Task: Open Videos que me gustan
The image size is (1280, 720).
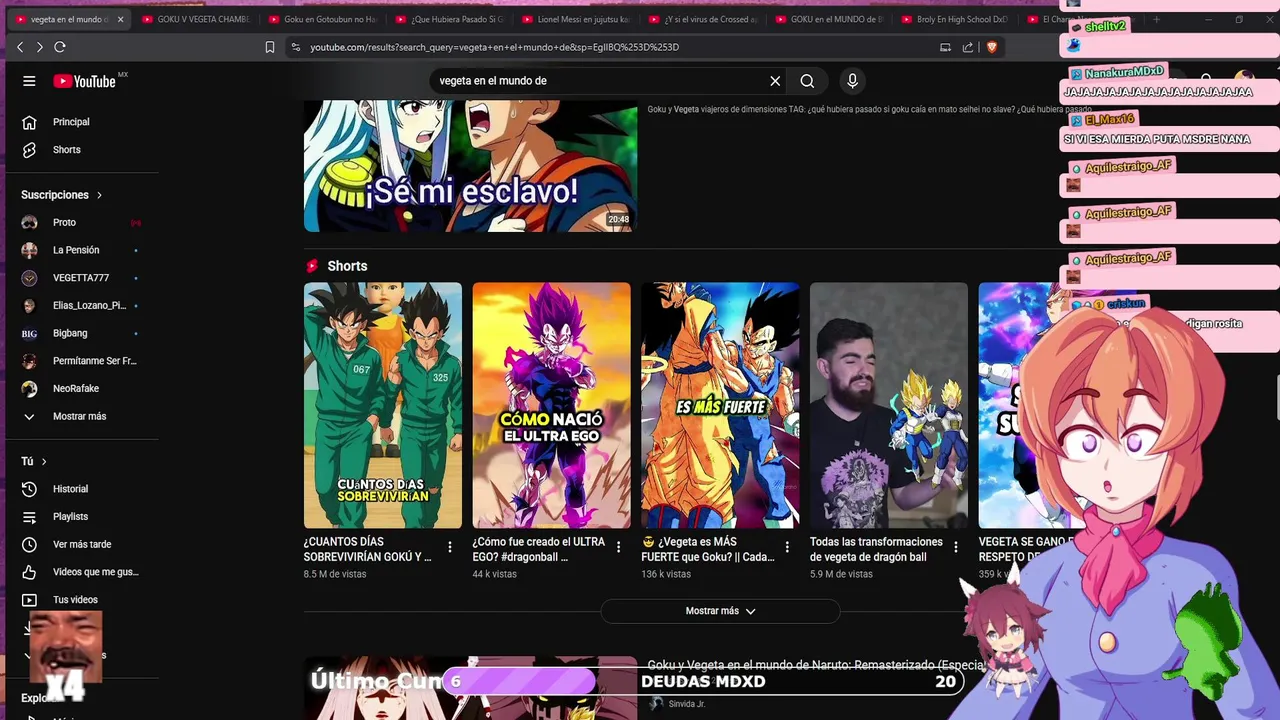Action: point(81,572)
